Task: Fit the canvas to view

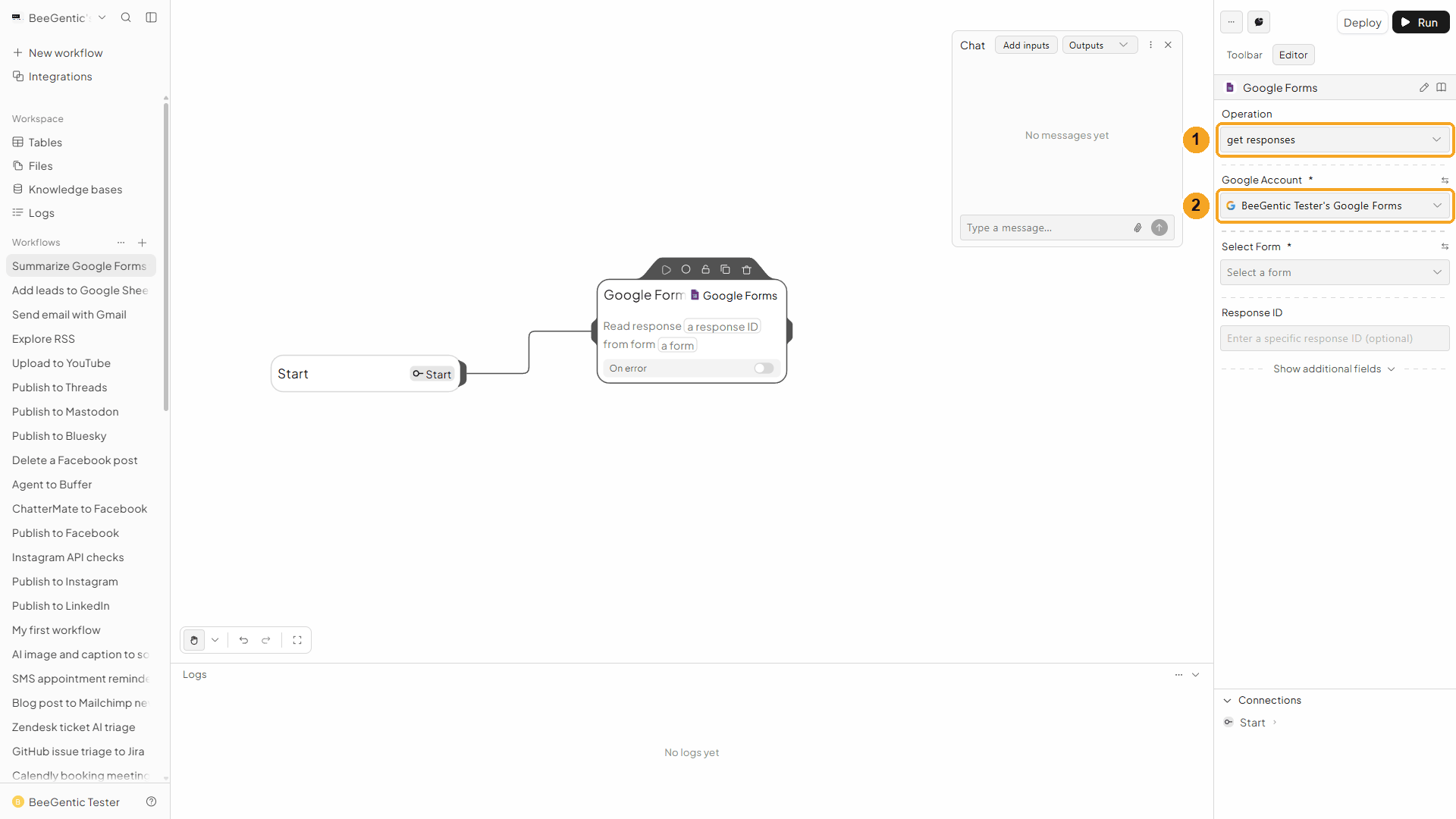Action: [297, 640]
